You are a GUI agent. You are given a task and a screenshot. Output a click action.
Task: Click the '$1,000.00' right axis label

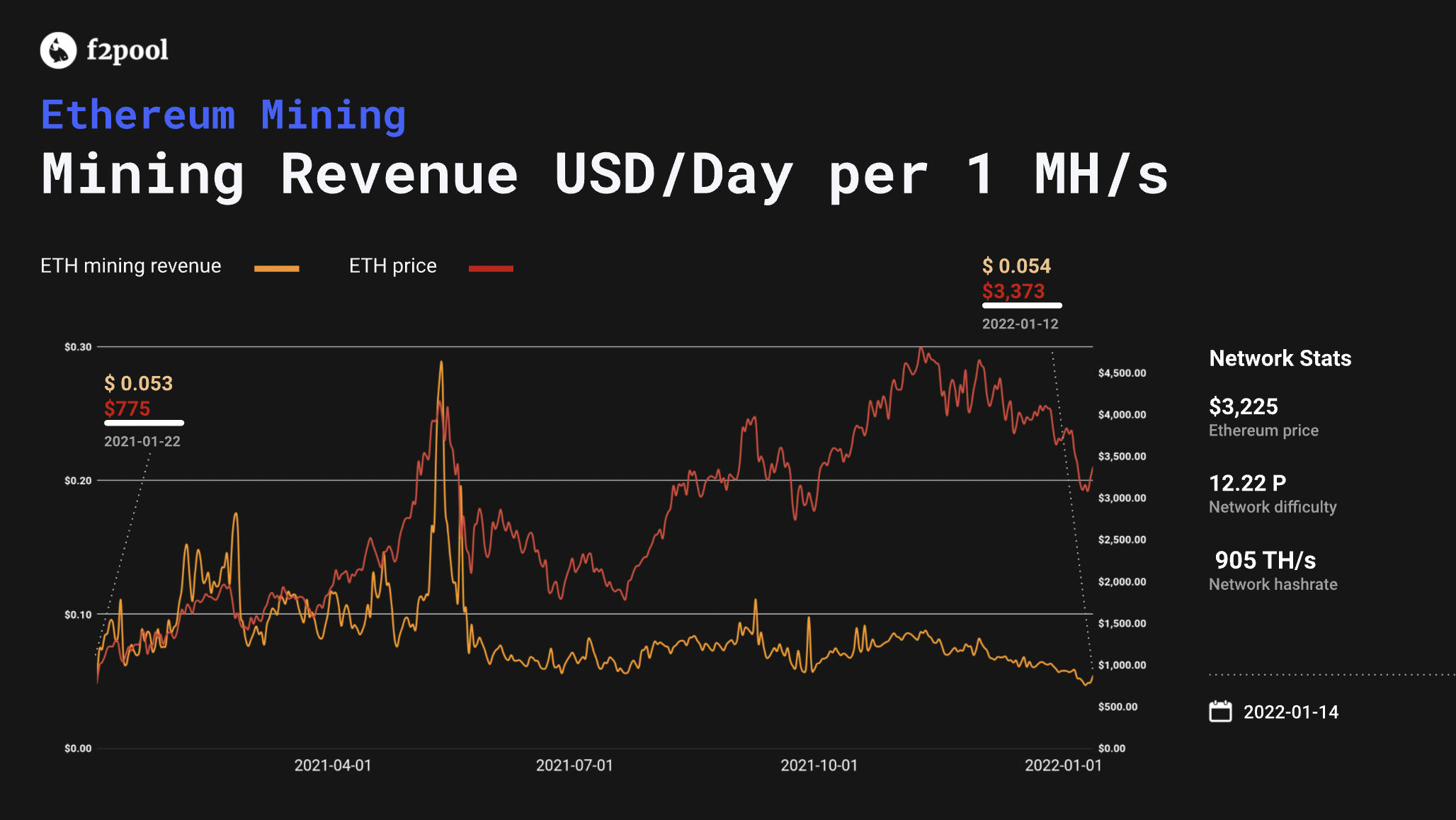tap(1122, 666)
